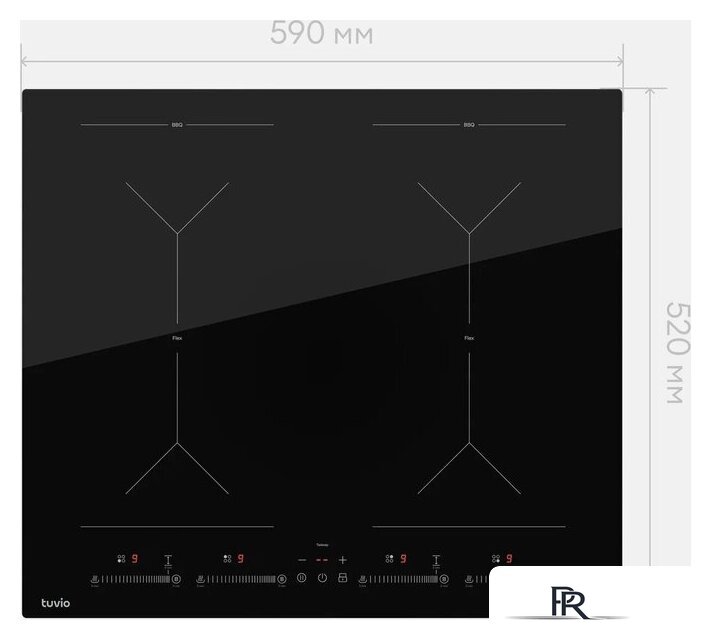Tap the child lock icon right of power
Screen dimensions: 711x640
tap(343, 578)
